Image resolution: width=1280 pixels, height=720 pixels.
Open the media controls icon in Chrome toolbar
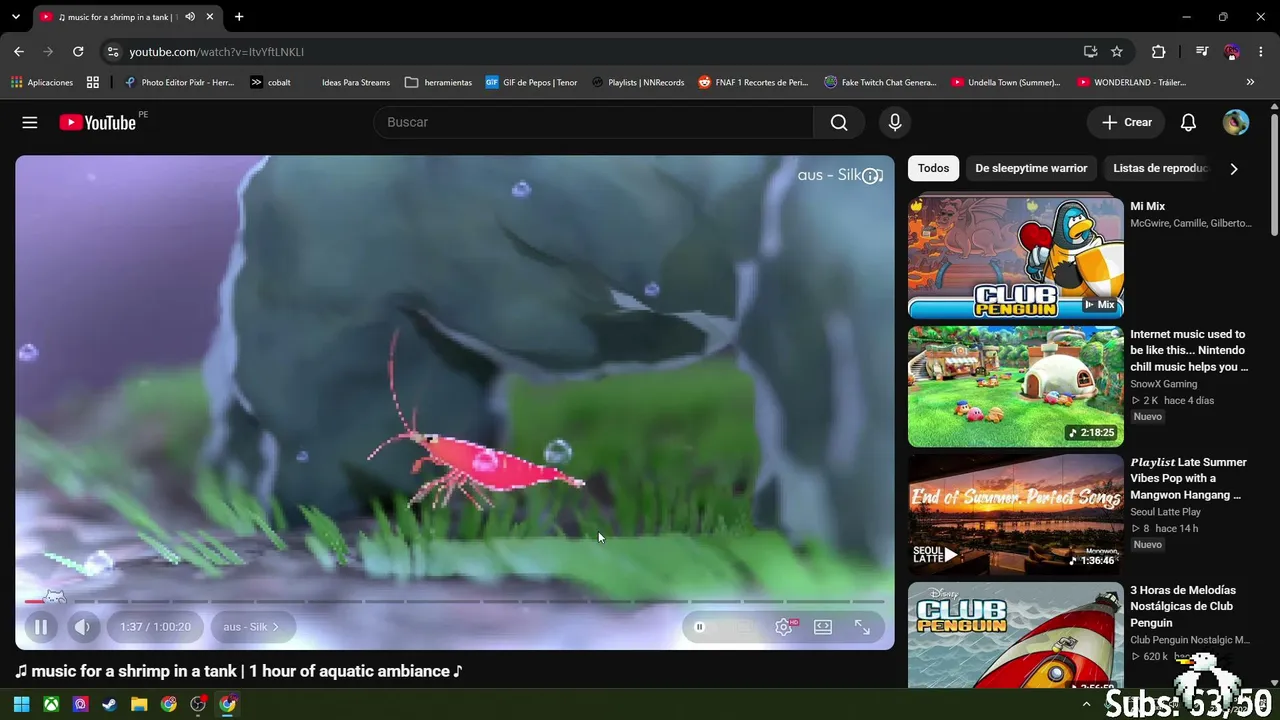coord(1202,52)
